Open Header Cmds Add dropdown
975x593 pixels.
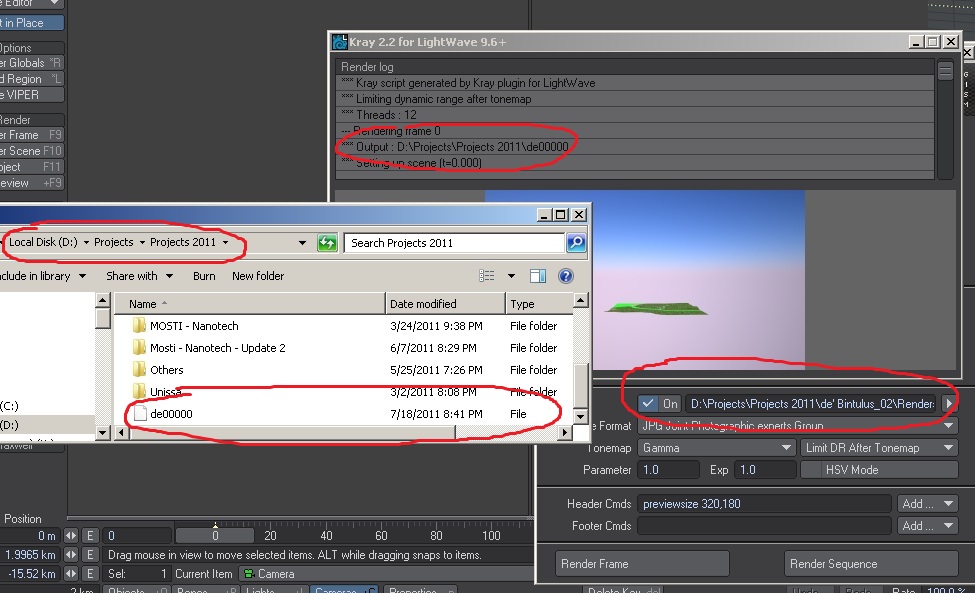(x=926, y=504)
